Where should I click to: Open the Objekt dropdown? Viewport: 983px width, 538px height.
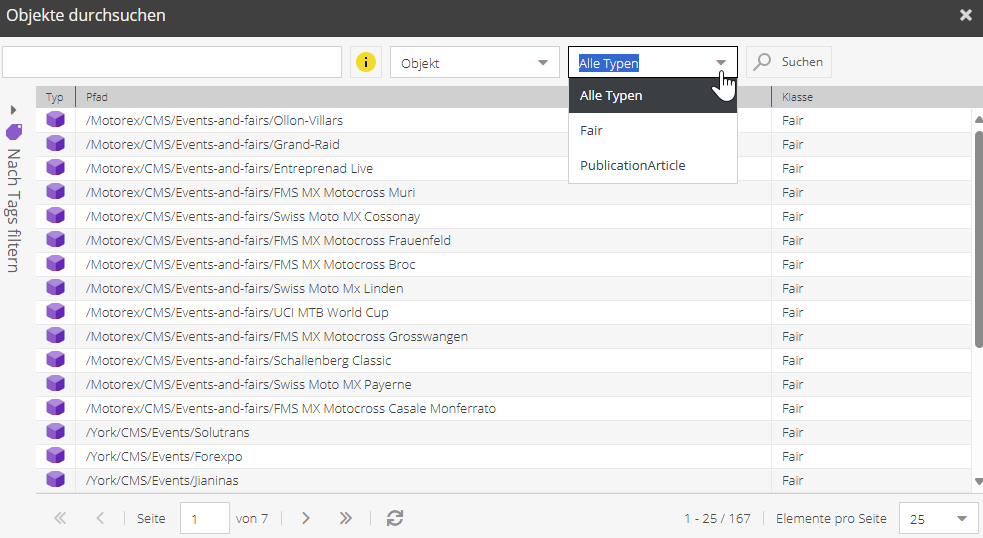[x=474, y=63]
